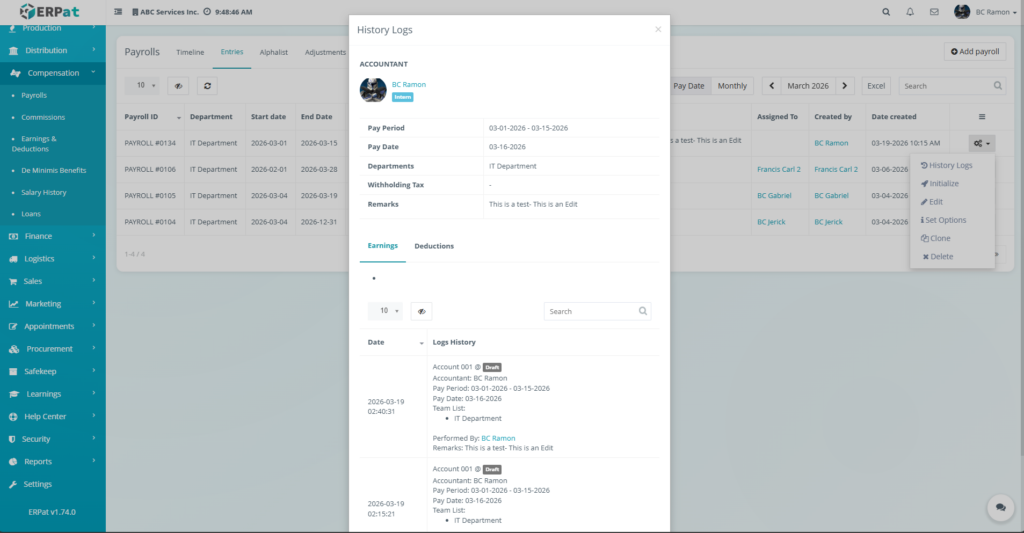Viewport: 1024px width, 533px height.
Task: Open Distribution sidebar menu
Action: pos(53,50)
